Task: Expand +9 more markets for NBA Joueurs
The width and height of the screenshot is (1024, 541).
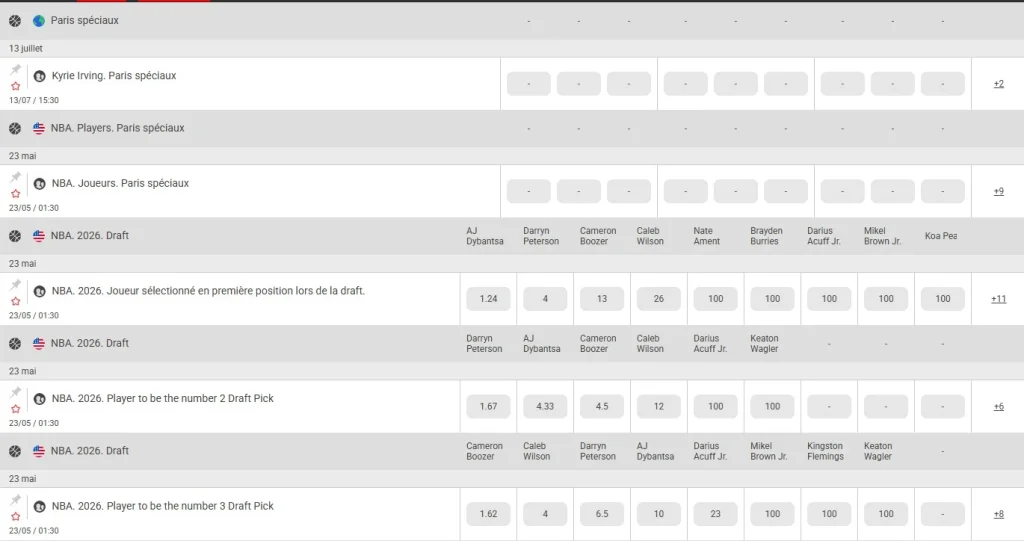Action: 999,191
